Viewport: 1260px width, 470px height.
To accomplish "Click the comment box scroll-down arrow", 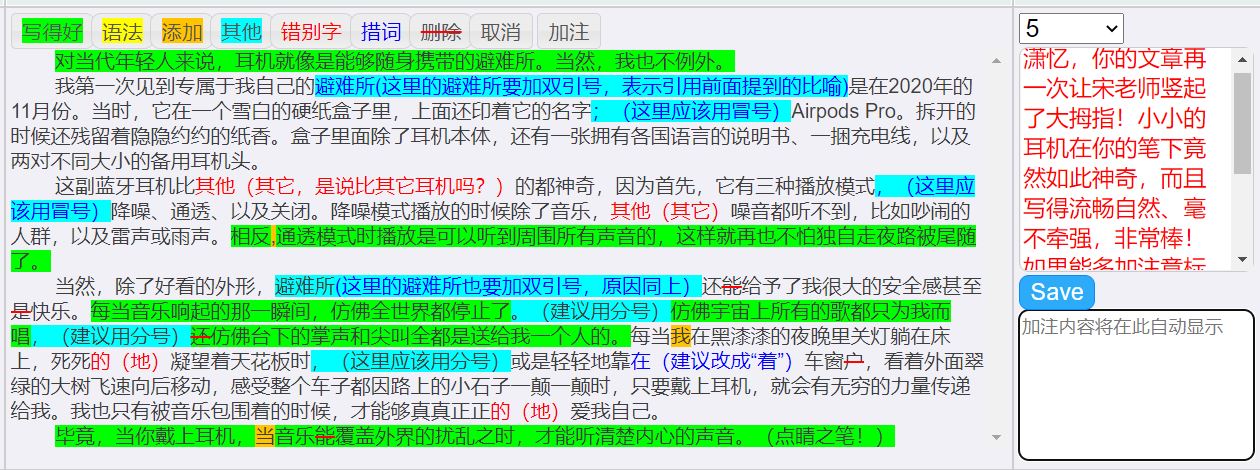I will [1242, 261].
